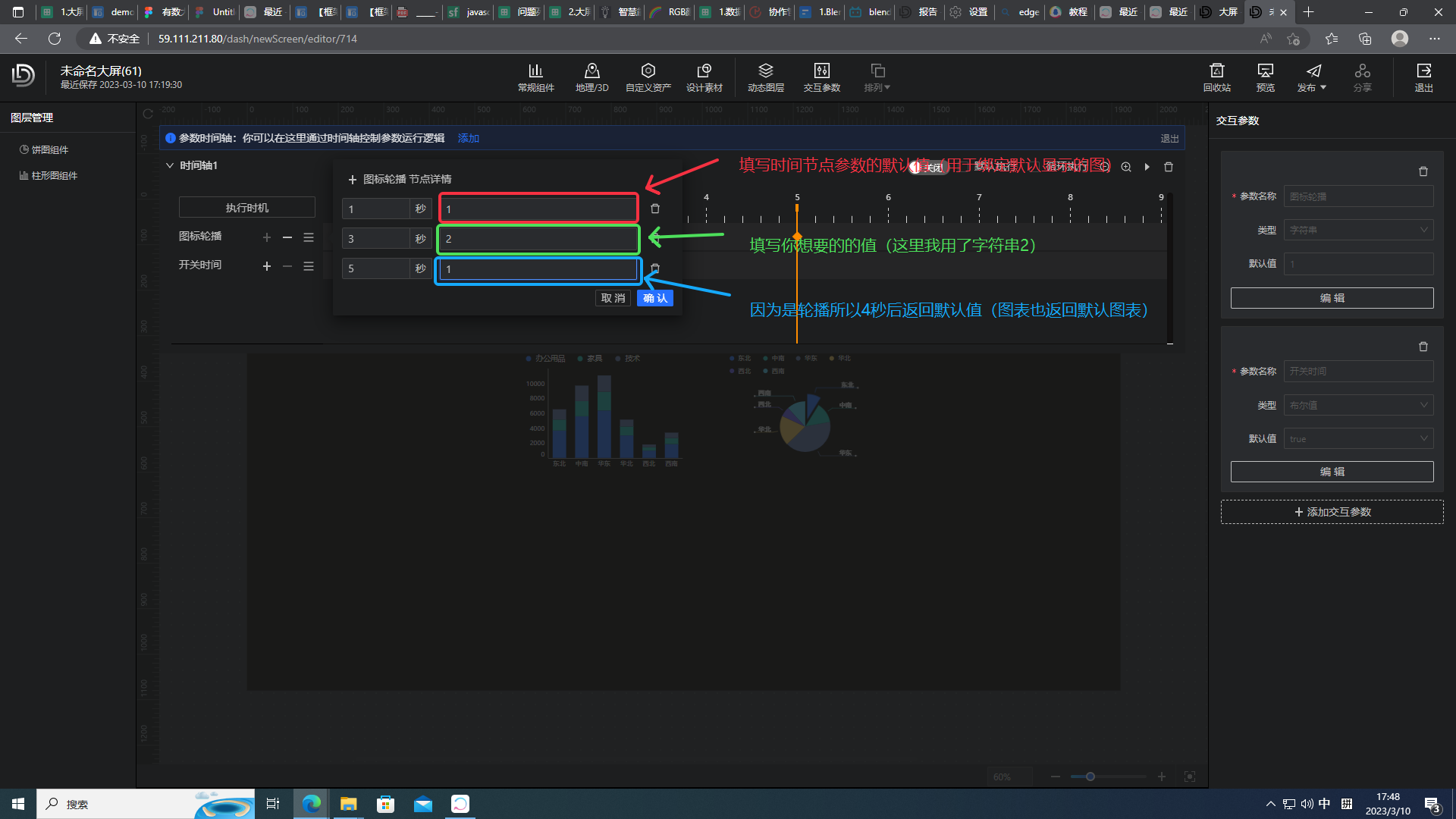
Task: Add node with plus on 开关时间 row
Action: pos(267,266)
